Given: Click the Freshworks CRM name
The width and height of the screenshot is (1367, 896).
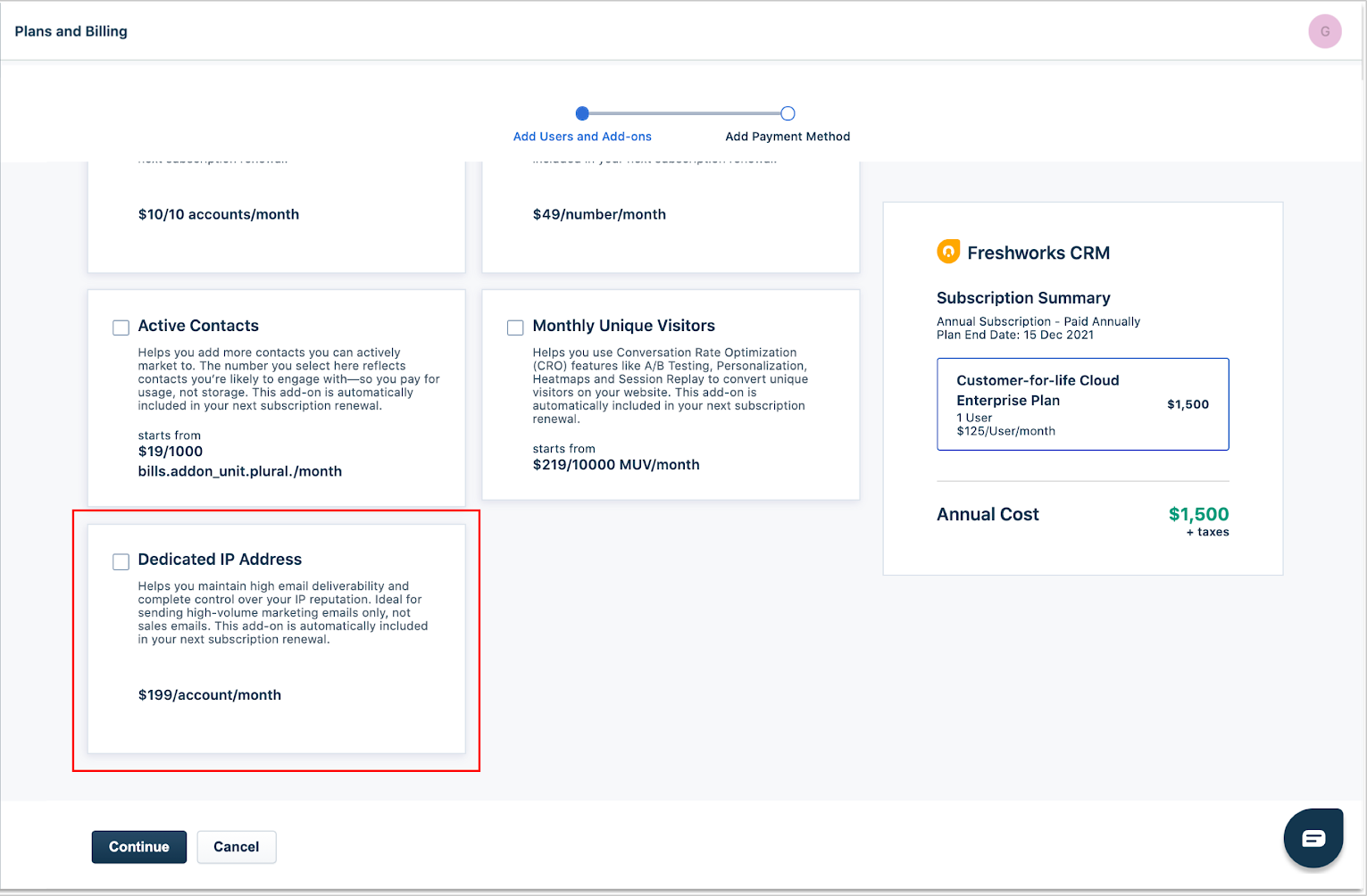Looking at the screenshot, I should (x=1038, y=253).
